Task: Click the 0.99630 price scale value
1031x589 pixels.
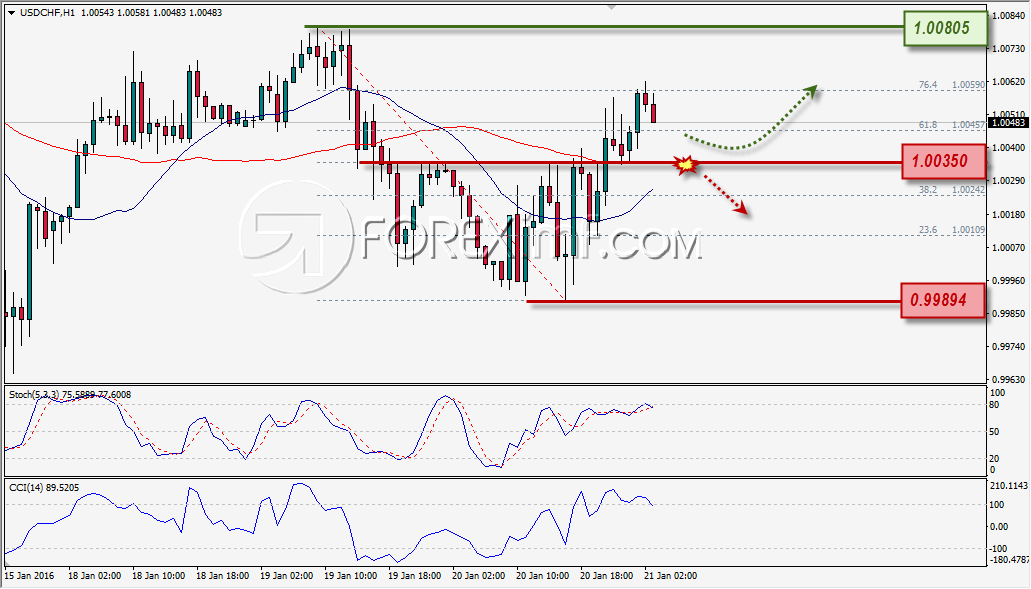Action: 1009,379
